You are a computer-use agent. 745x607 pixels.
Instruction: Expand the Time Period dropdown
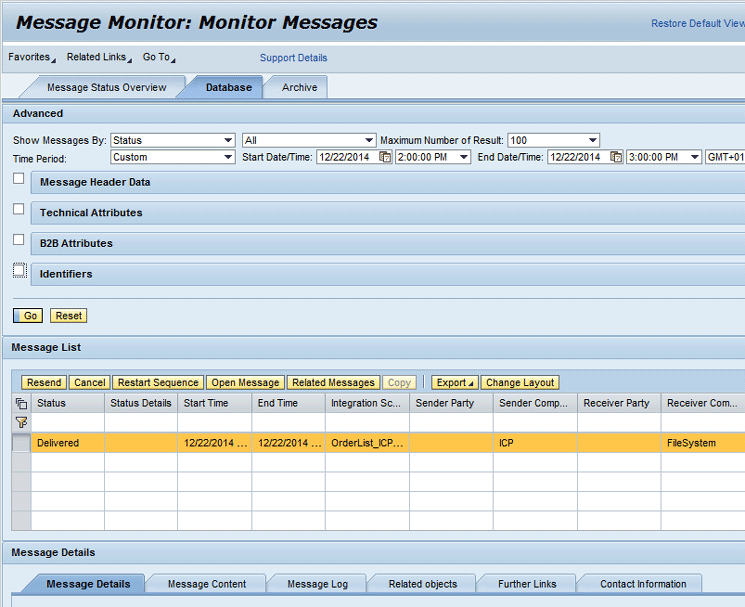pyautogui.click(x=172, y=157)
